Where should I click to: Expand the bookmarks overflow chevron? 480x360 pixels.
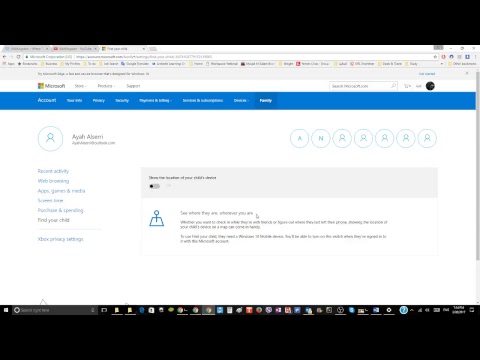(442, 63)
